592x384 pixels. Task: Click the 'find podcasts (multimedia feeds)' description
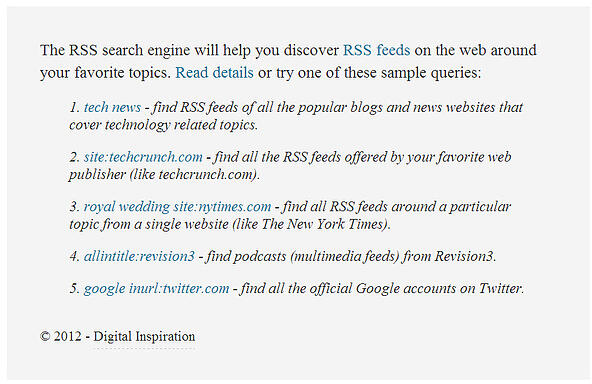(x=303, y=256)
